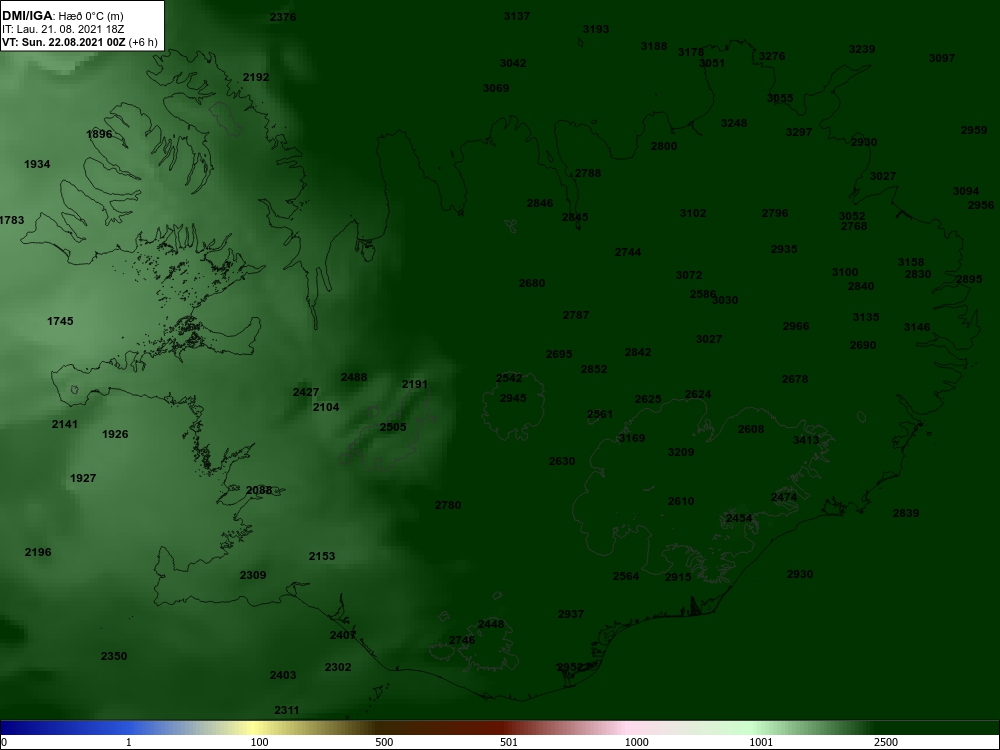Click the map value 2966
The height and width of the screenshot is (750, 1000).
[x=795, y=327]
